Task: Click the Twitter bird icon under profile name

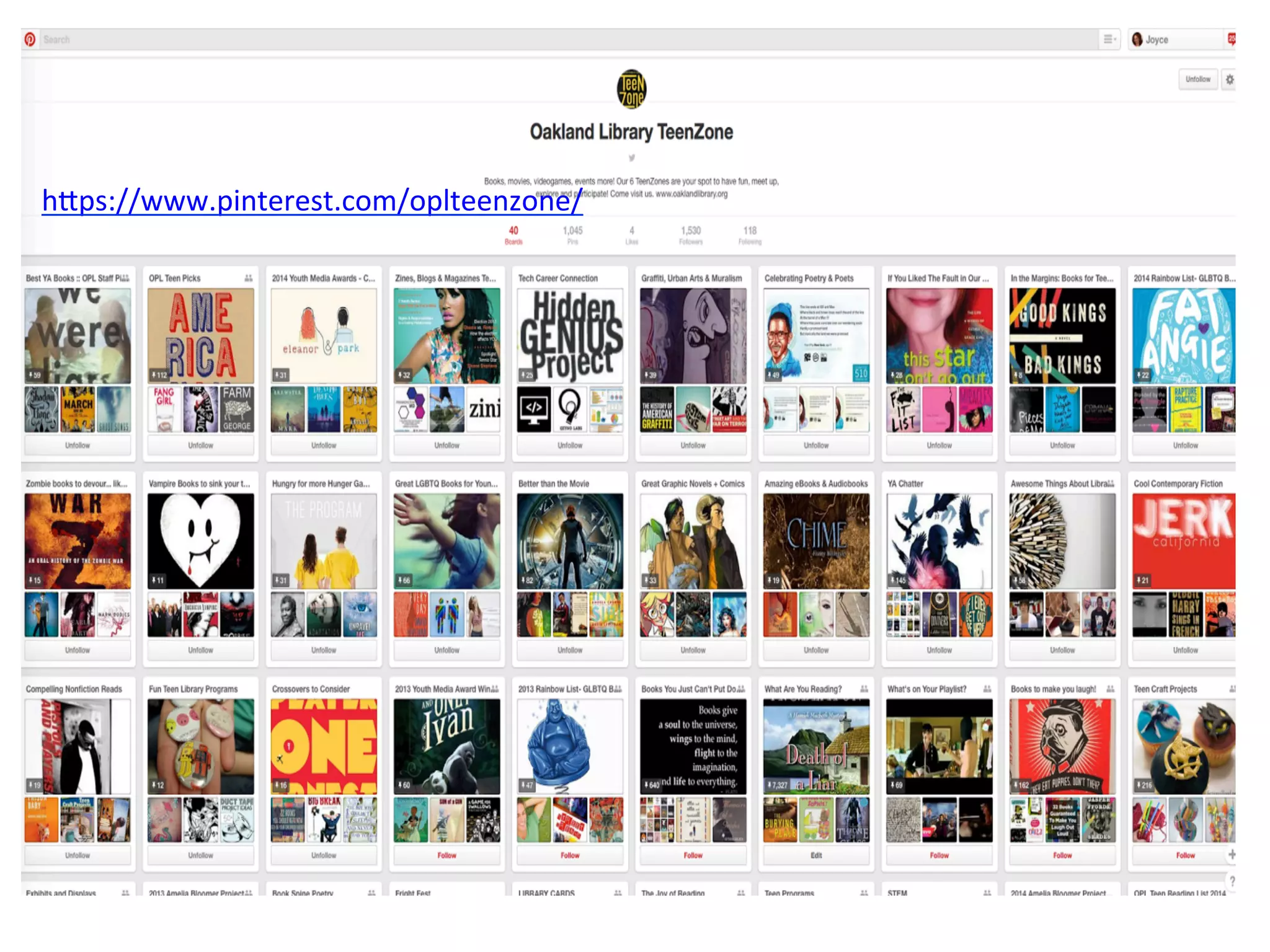Action: coord(631,158)
